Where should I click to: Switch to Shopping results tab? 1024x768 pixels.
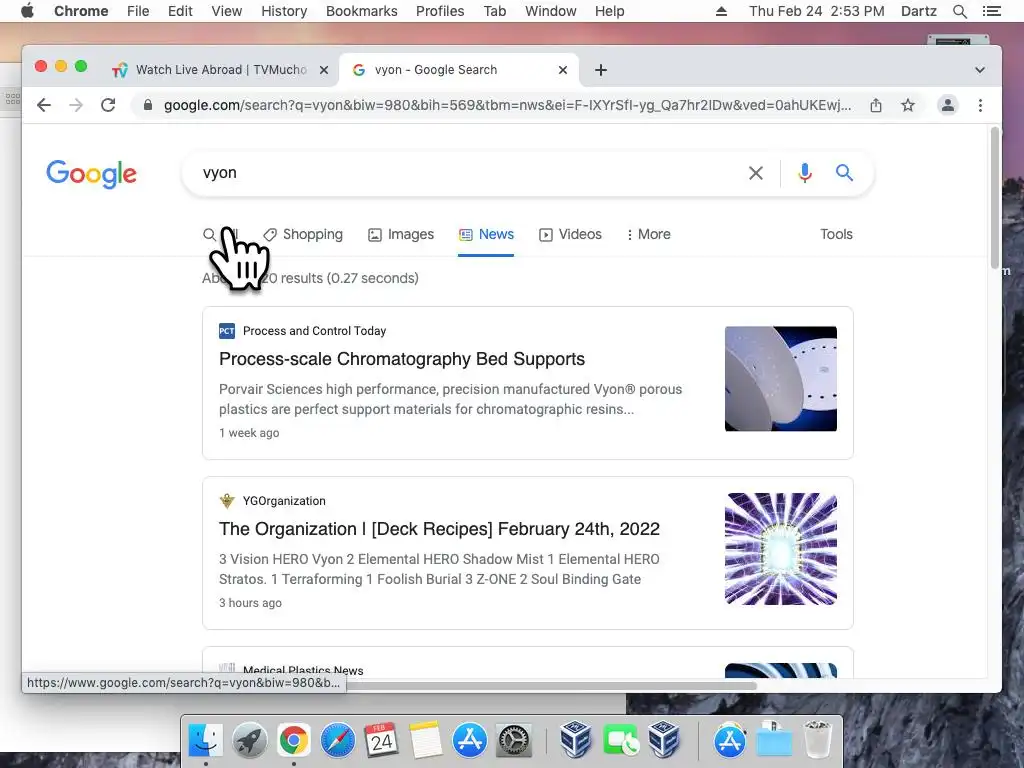303,234
